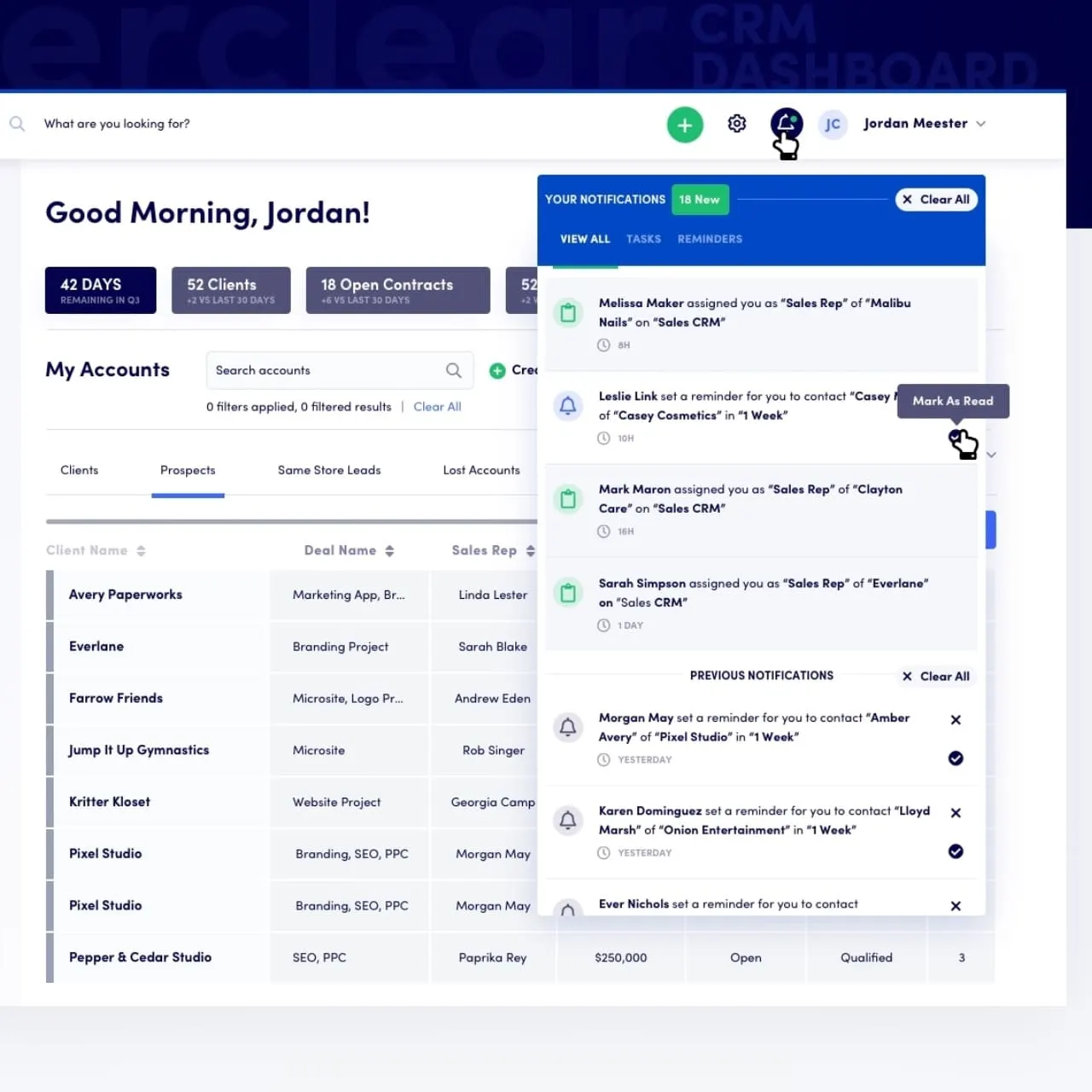The image size is (1092, 1092).
Task: Clear all new notifications
Action: coord(936,199)
